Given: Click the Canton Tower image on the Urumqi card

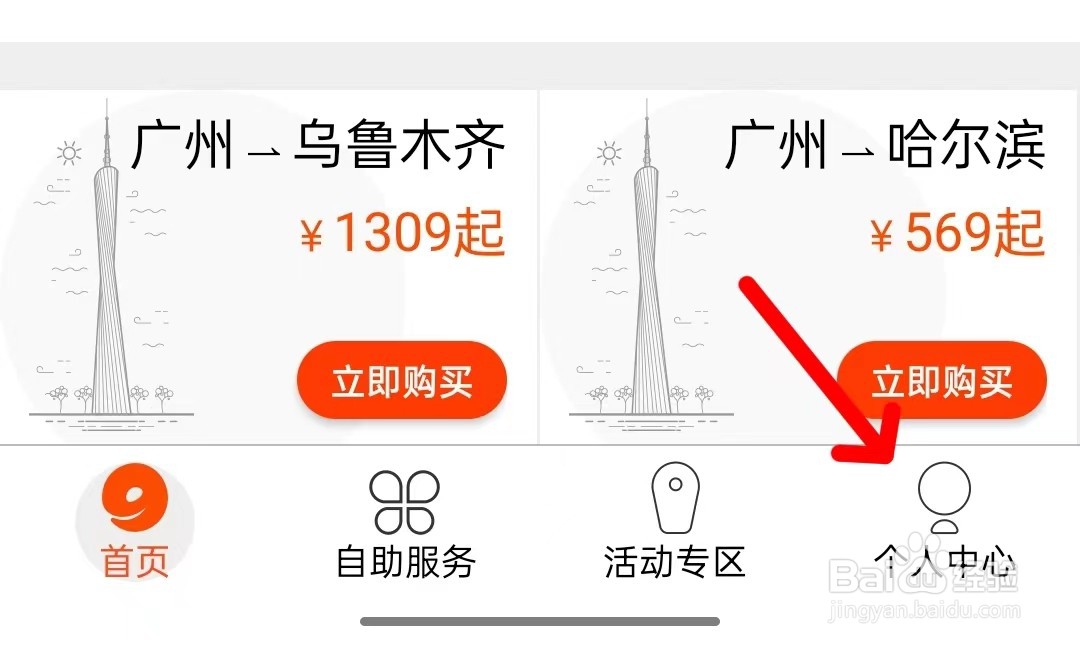Looking at the screenshot, I should tap(110, 265).
